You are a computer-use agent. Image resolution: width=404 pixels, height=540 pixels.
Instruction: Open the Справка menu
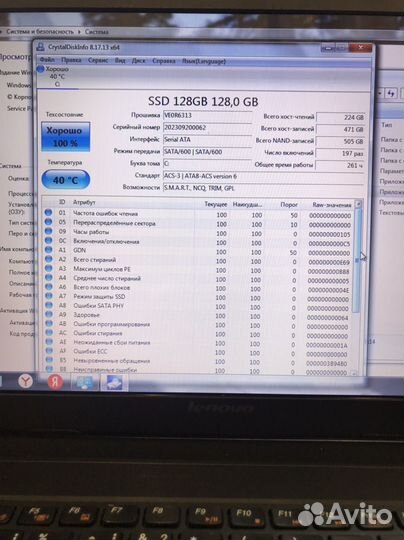164,61
